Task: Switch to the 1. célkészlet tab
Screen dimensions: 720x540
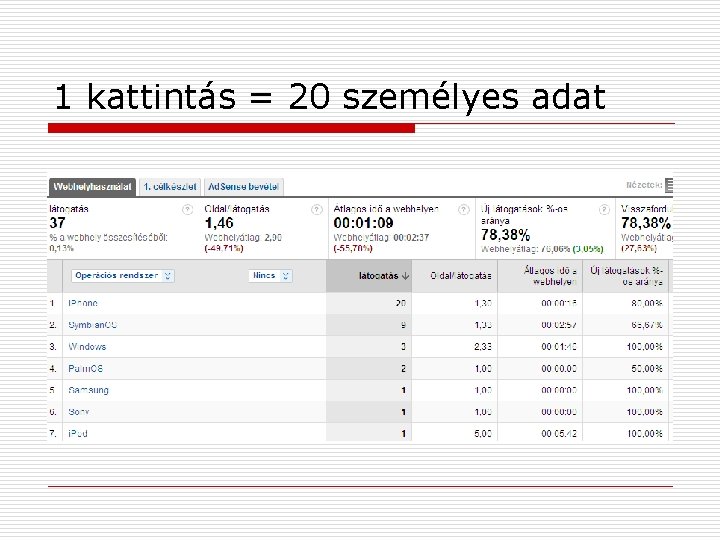Action: pos(170,187)
